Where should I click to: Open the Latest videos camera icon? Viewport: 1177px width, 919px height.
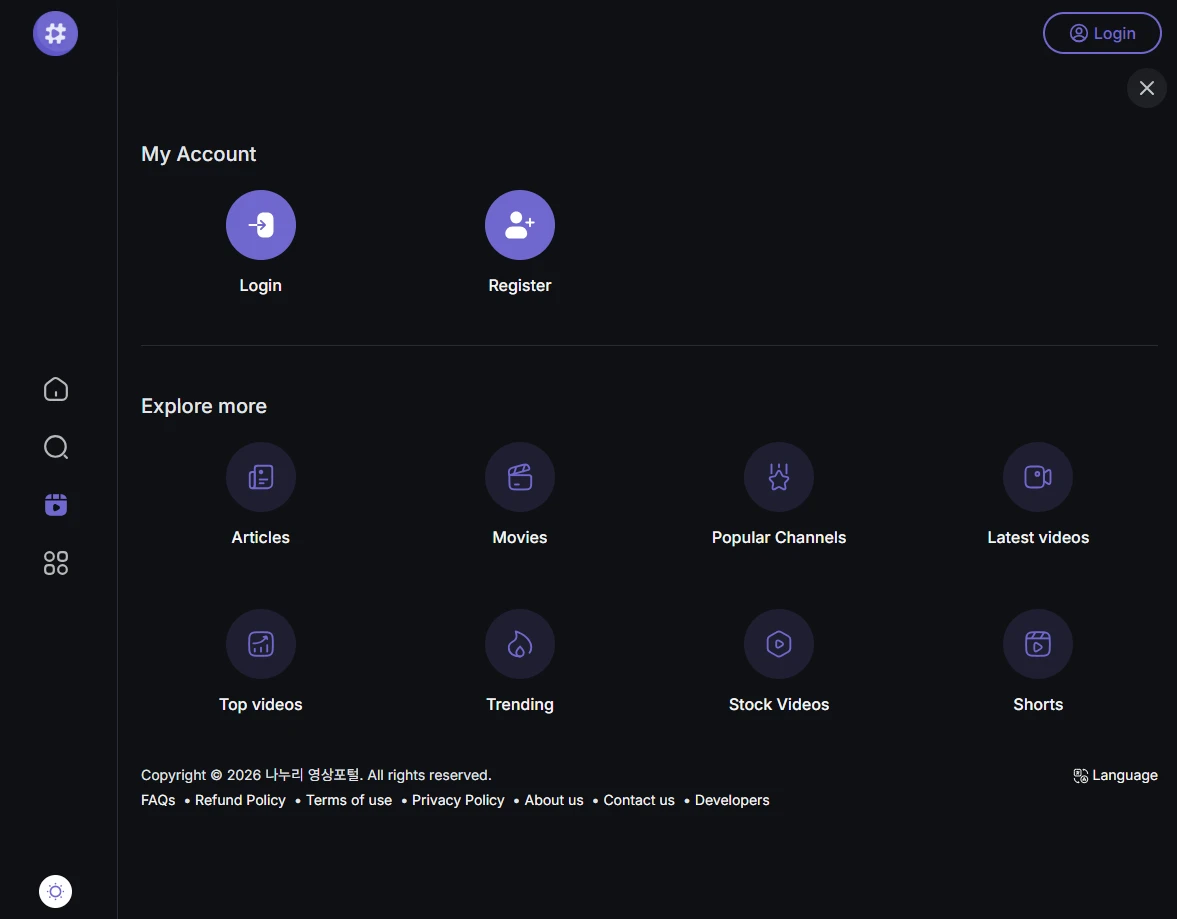click(x=1037, y=477)
